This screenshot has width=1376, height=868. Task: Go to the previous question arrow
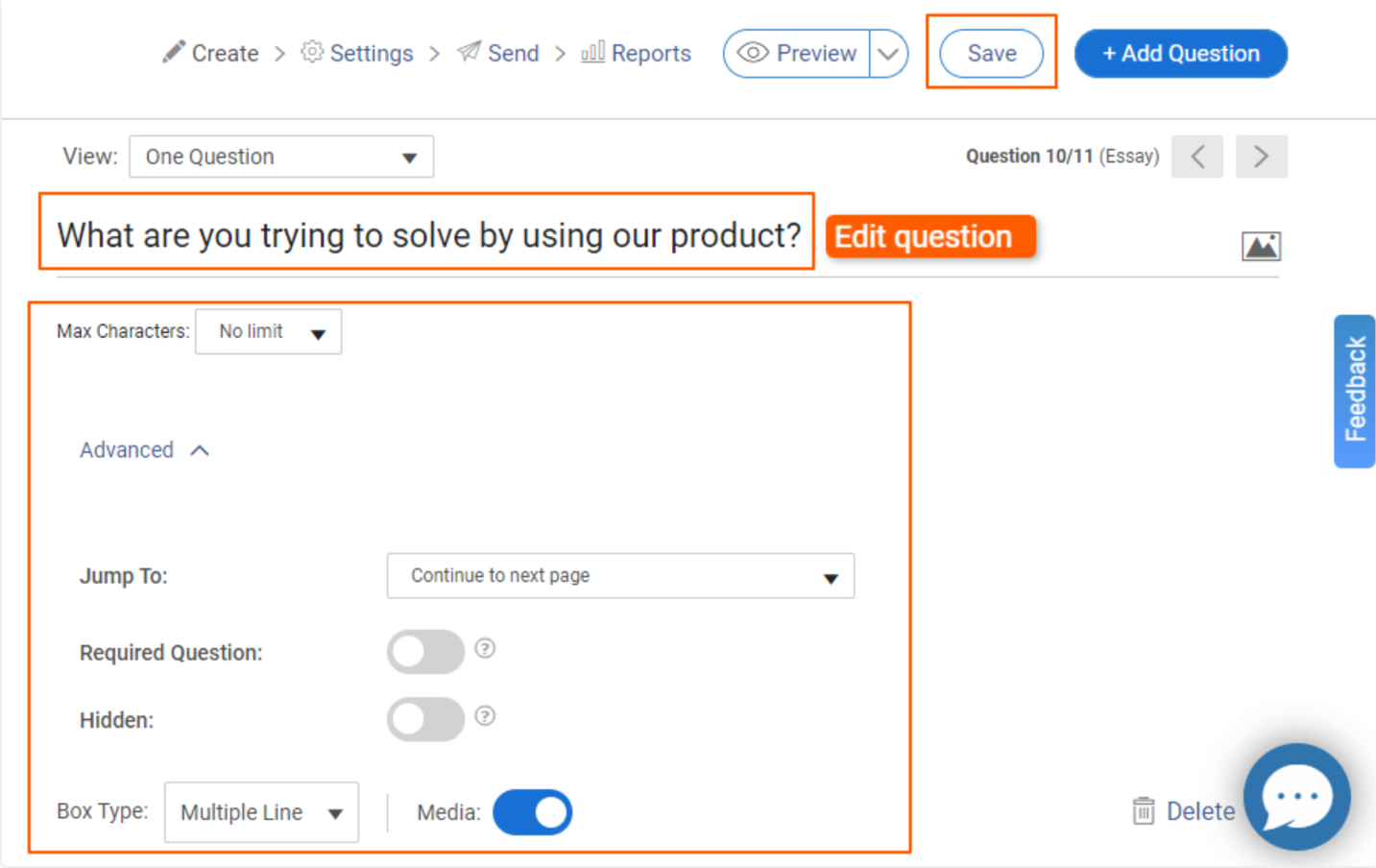(x=1197, y=157)
